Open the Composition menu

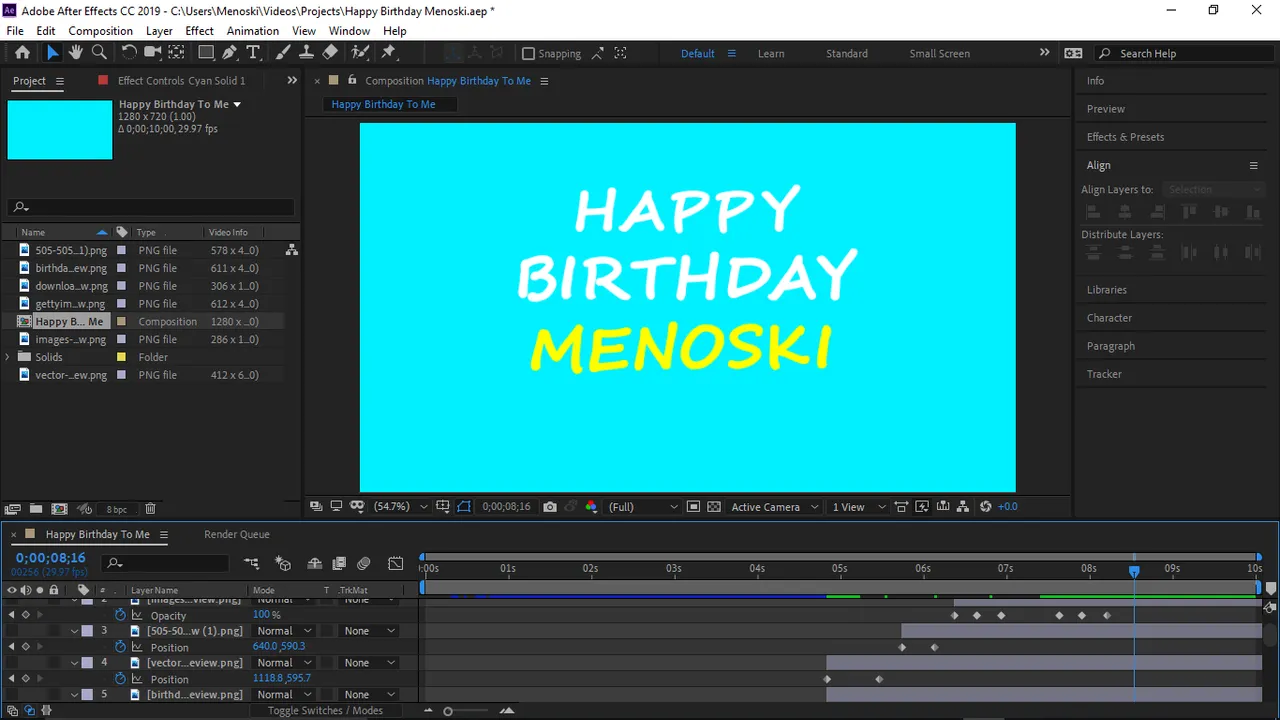coord(100,31)
